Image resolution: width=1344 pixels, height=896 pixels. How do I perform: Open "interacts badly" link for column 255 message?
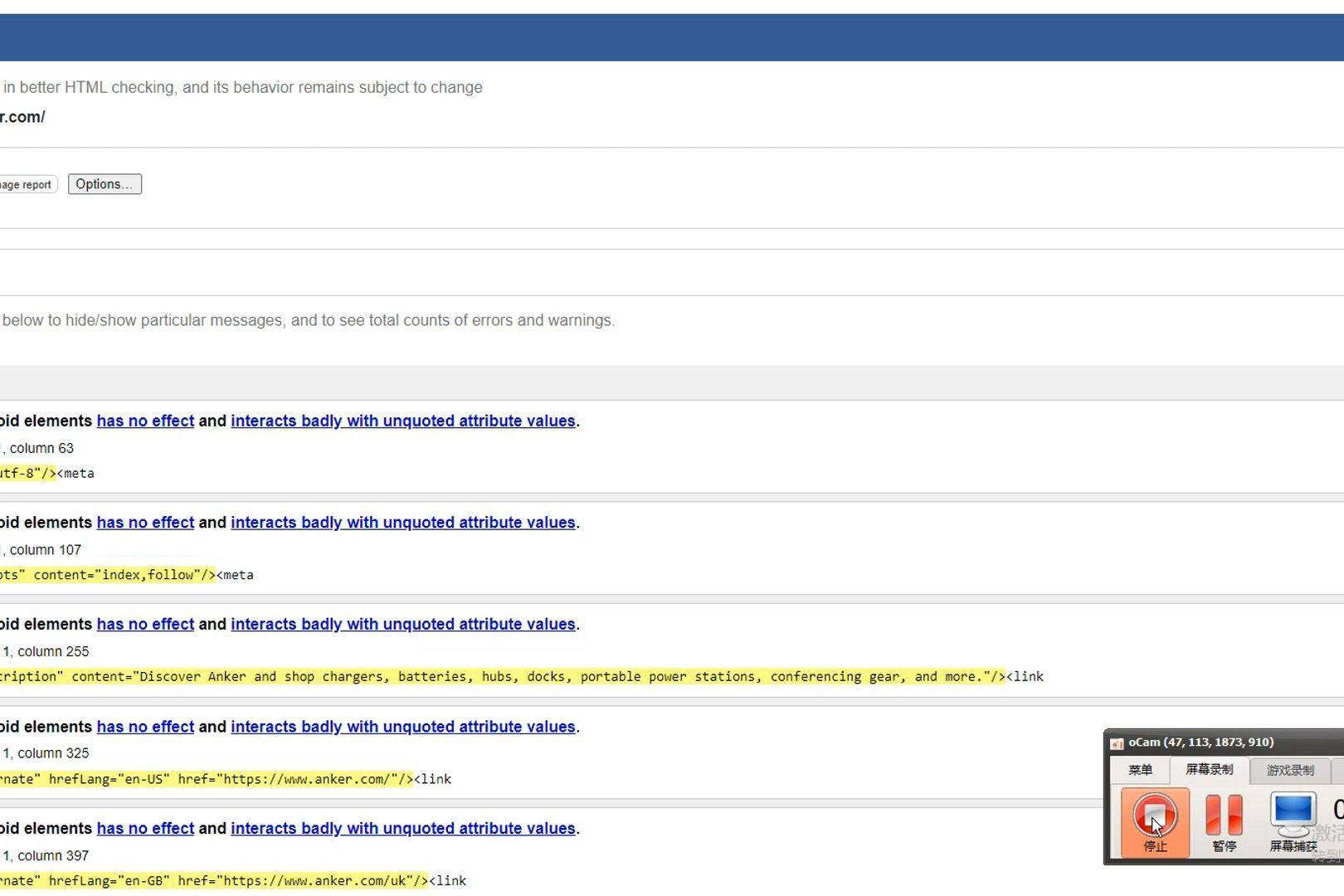402,625
